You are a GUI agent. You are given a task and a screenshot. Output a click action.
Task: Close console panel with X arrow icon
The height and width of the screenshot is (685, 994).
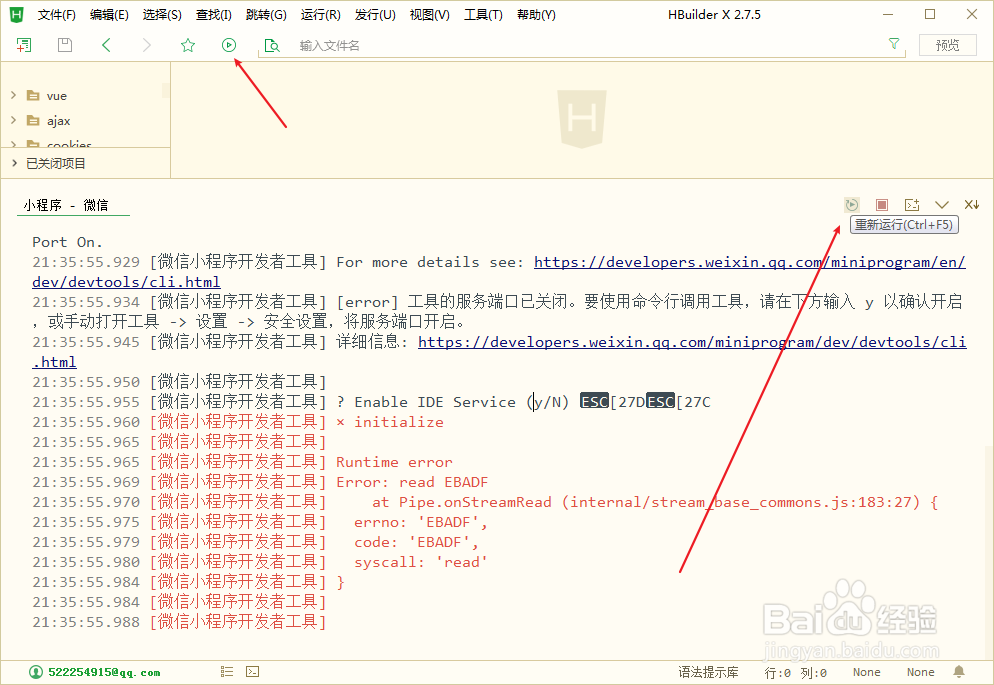[x=972, y=205]
